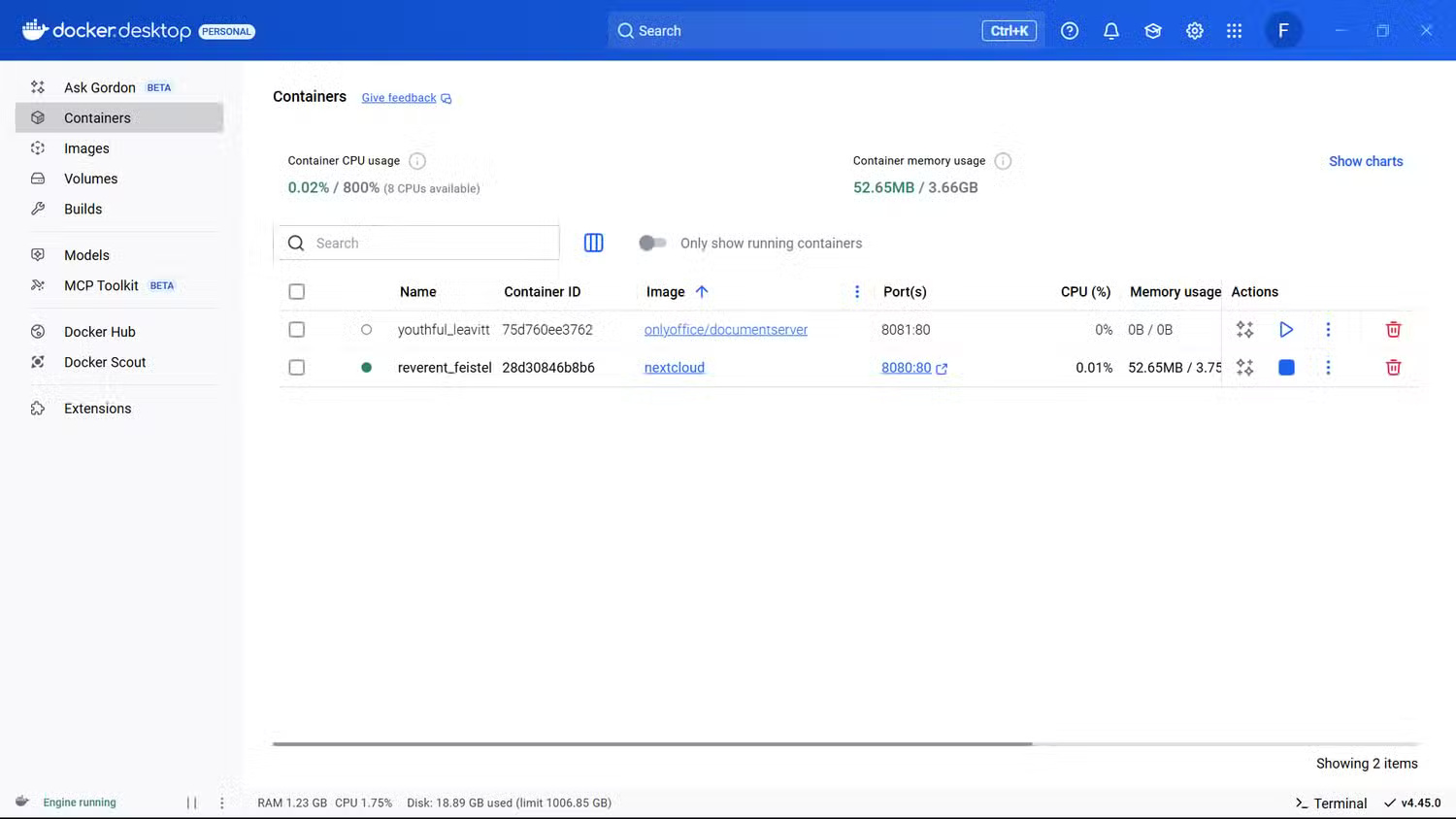This screenshot has height=819, width=1456.
Task: Open Volumes section in the sidebar
Action: click(x=90, y=179)
